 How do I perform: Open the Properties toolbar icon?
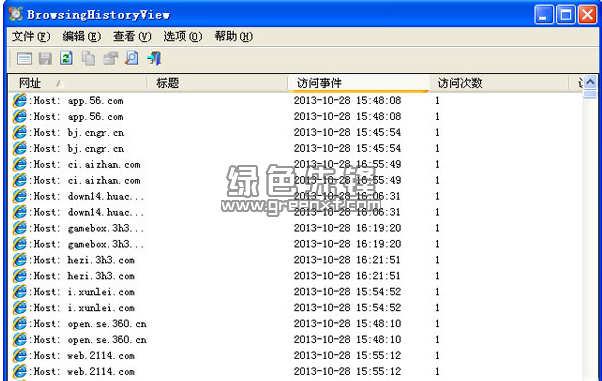tap(111, 59)
